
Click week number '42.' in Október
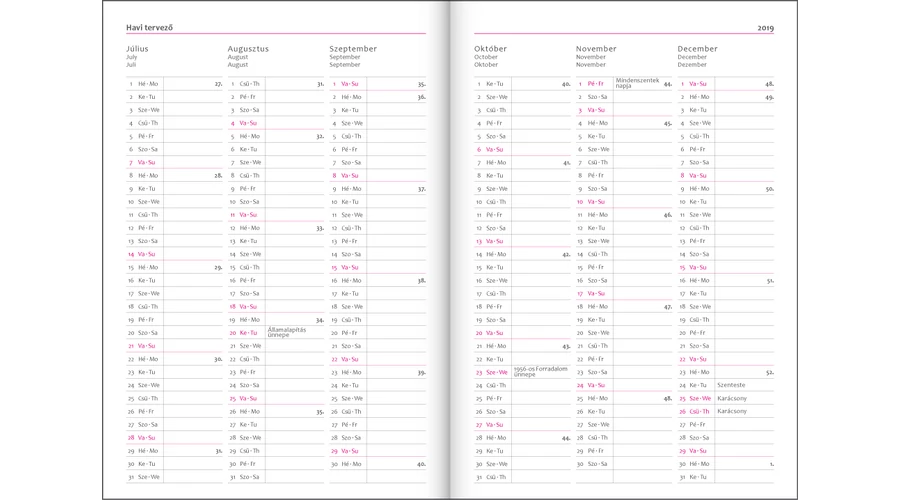click(566, 254)
